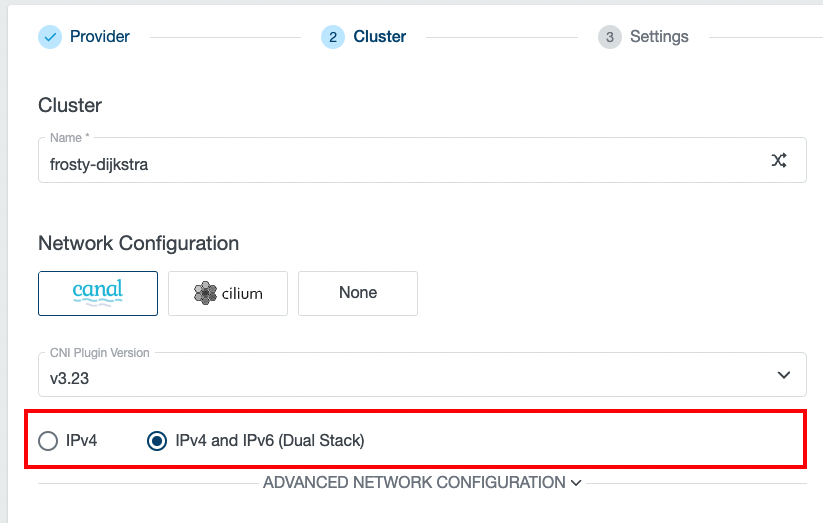Click the 'IPv4 and IPv6 (Dual Stack)' label text
The height and width of the screenshot is (523, 823).
click(269, 440)
